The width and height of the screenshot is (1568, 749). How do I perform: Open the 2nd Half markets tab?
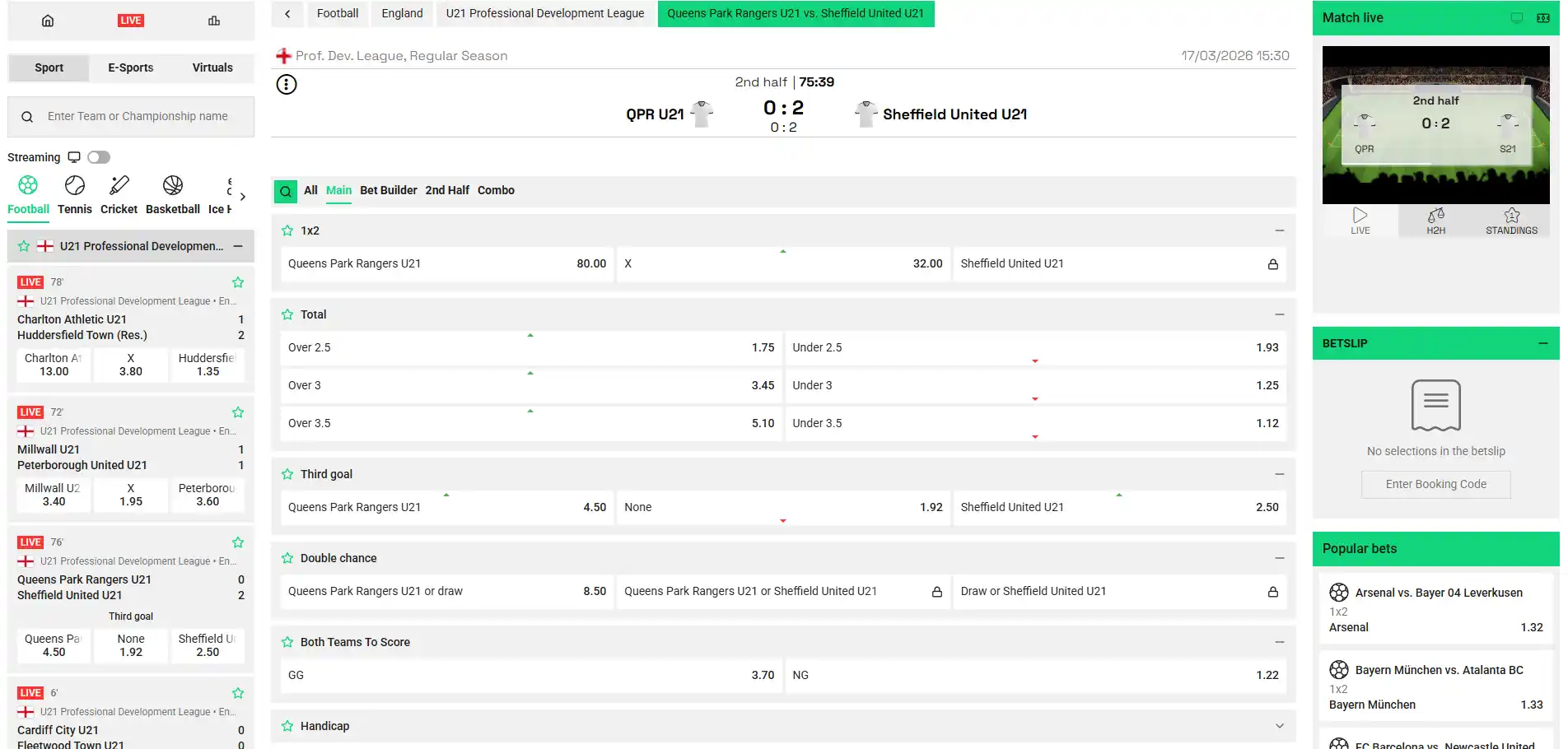[x=447, y=190]
